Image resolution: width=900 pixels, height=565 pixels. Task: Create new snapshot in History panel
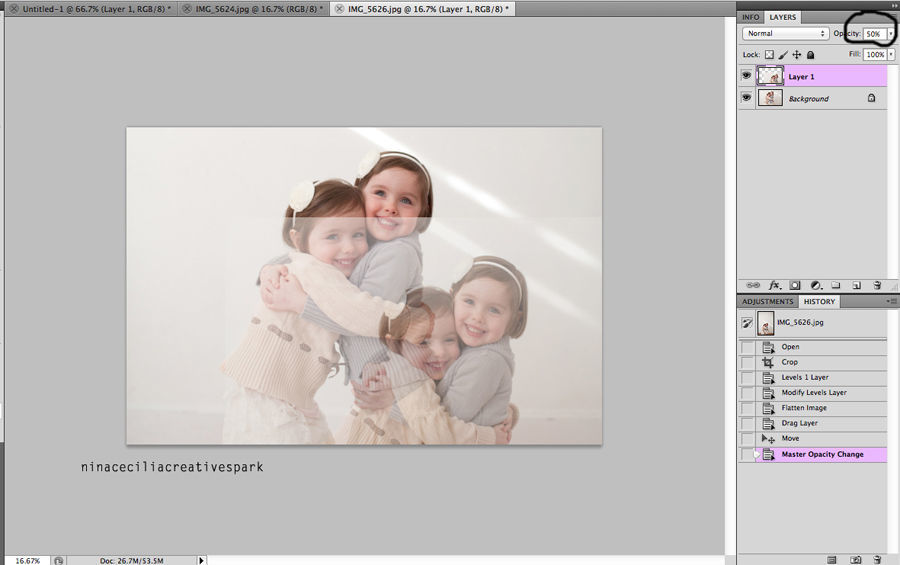[856, 559]
